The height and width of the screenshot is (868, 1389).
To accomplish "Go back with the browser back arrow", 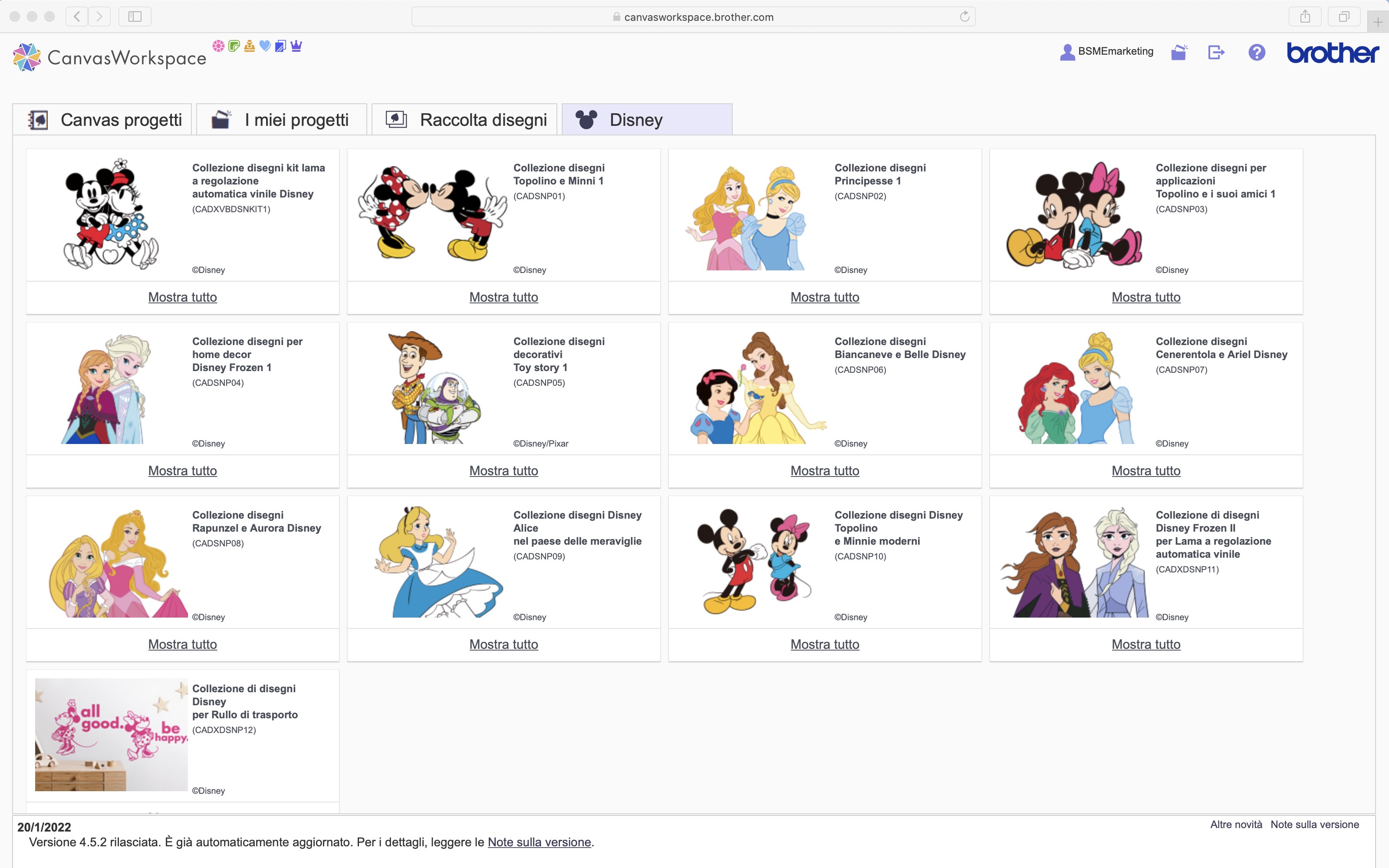I will tap(77, 16).
